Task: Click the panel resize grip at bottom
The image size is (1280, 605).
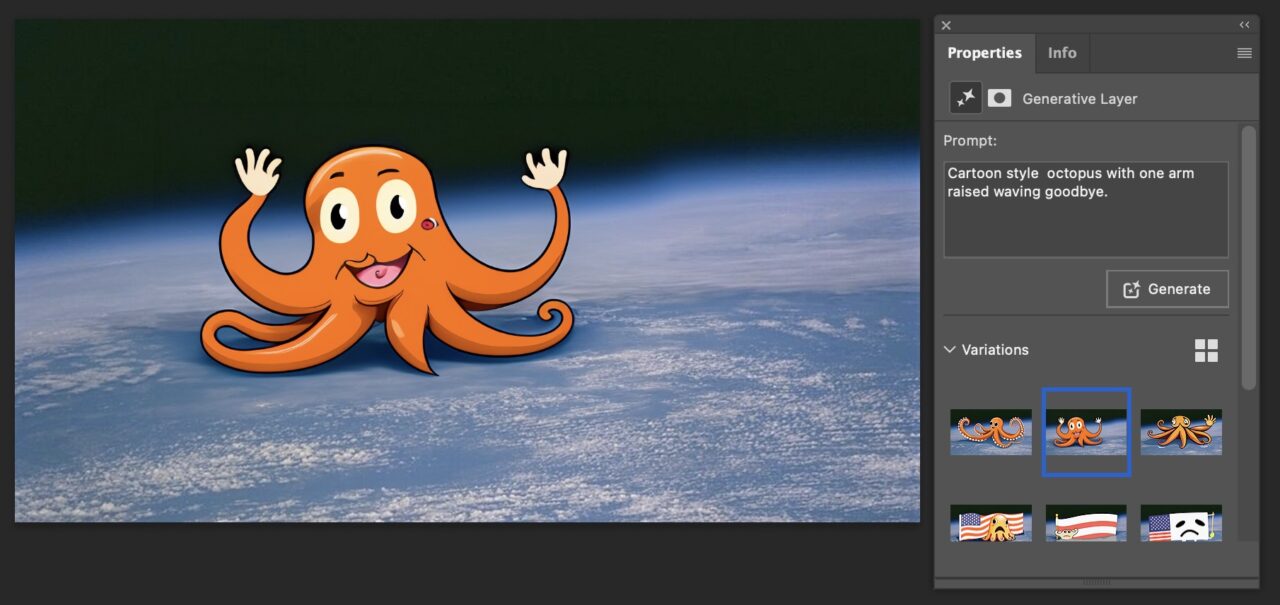Action: (x=1096, y=582)
